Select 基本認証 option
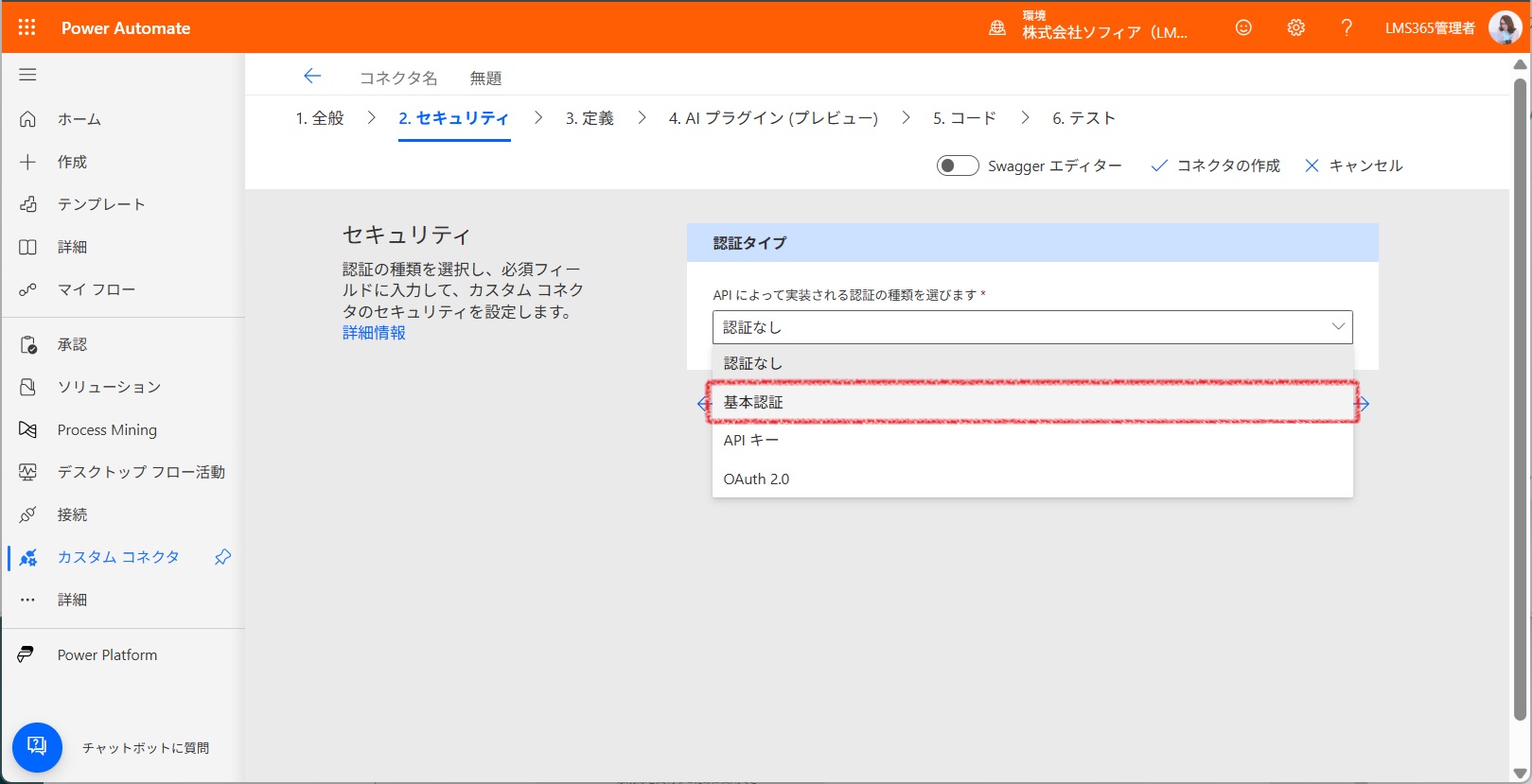 point(1032,402)
